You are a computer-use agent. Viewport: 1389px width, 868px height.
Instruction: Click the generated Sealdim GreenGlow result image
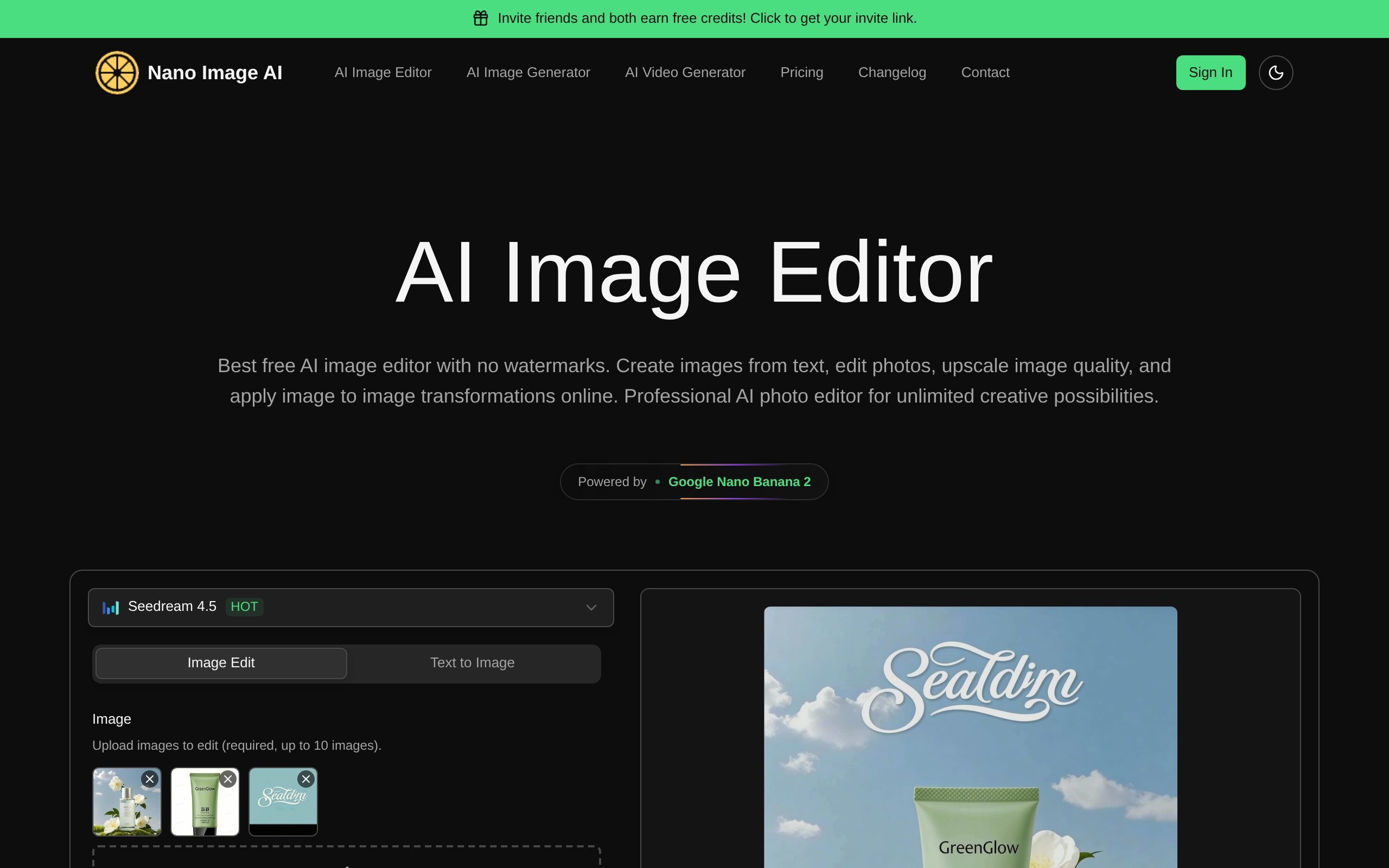(x=970, y=737)
